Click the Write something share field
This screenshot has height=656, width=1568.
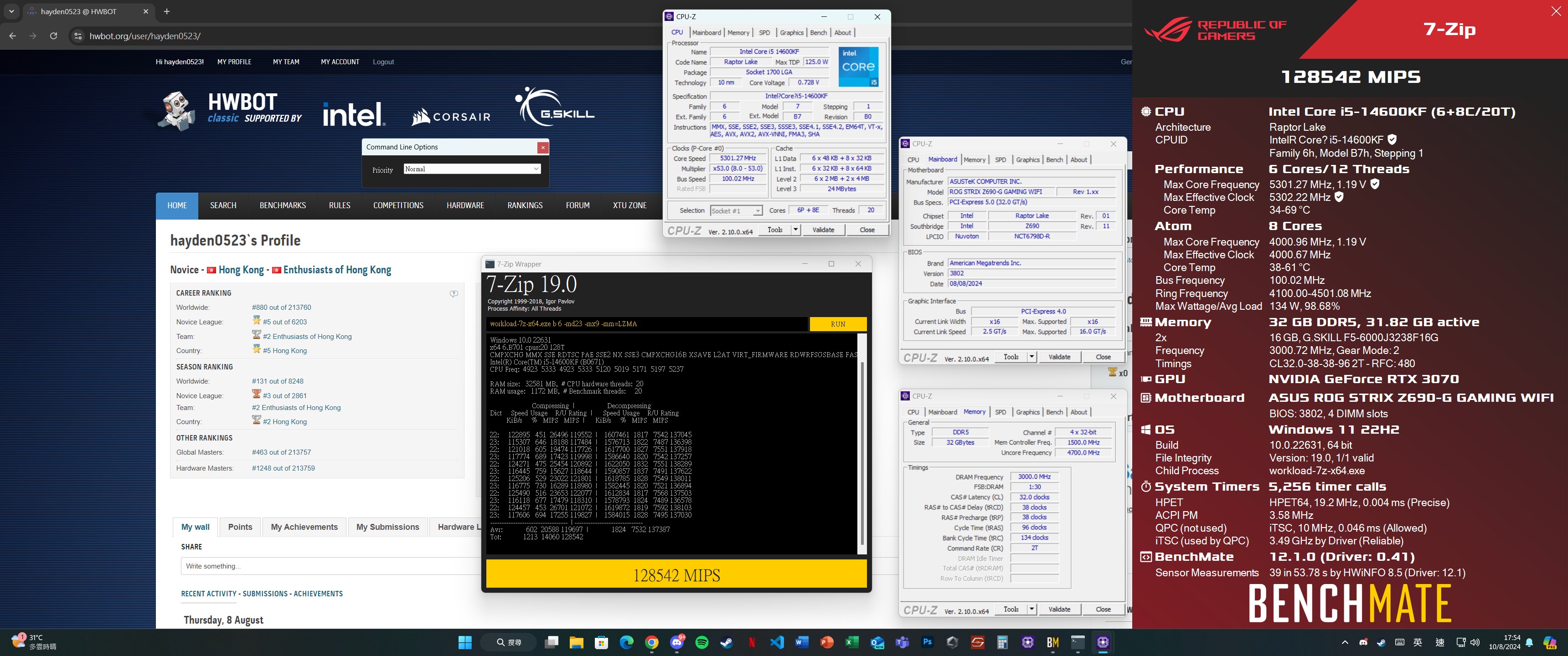(330, 566)
